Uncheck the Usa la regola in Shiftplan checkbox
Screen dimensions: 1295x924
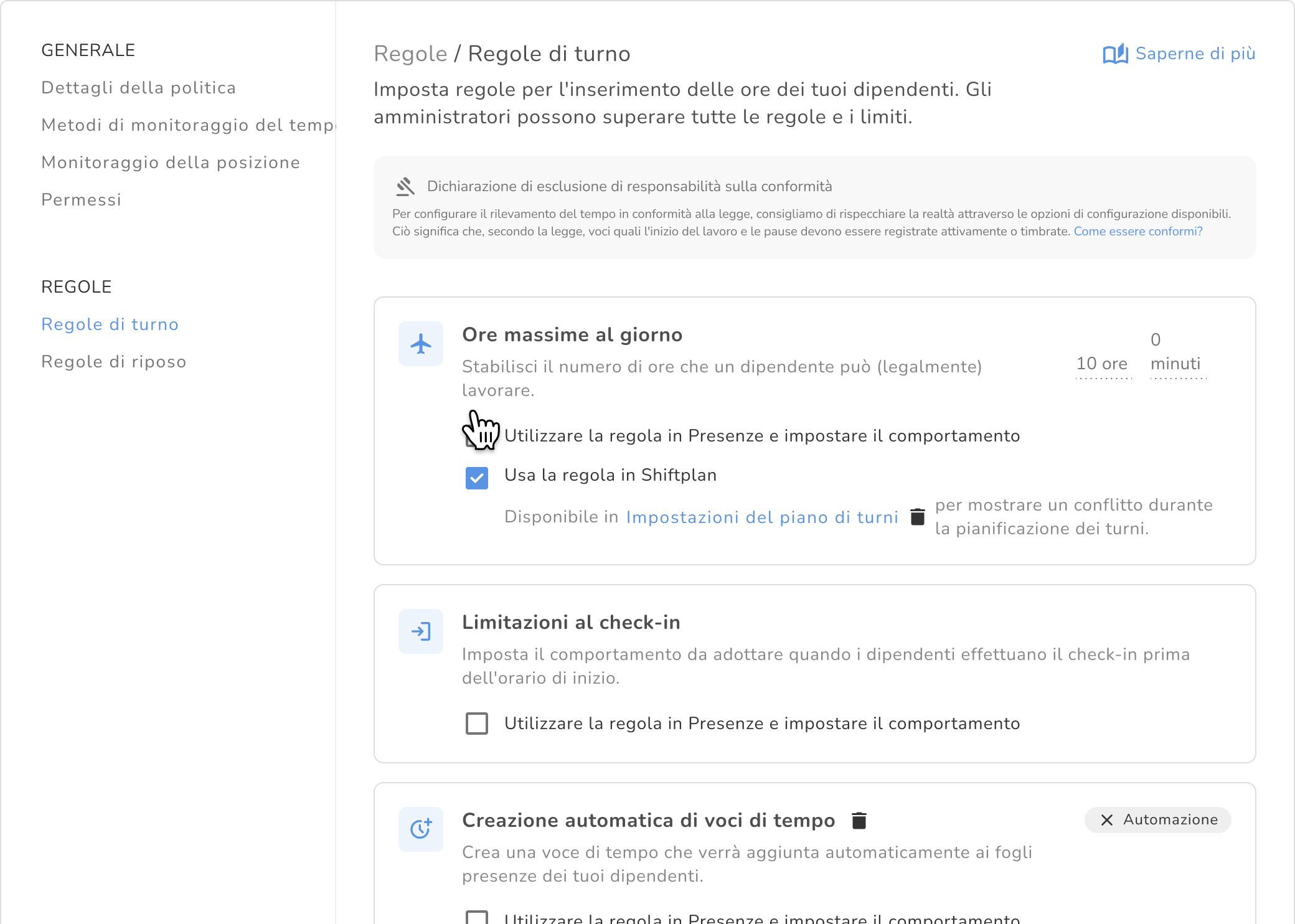tap(477, 478)
